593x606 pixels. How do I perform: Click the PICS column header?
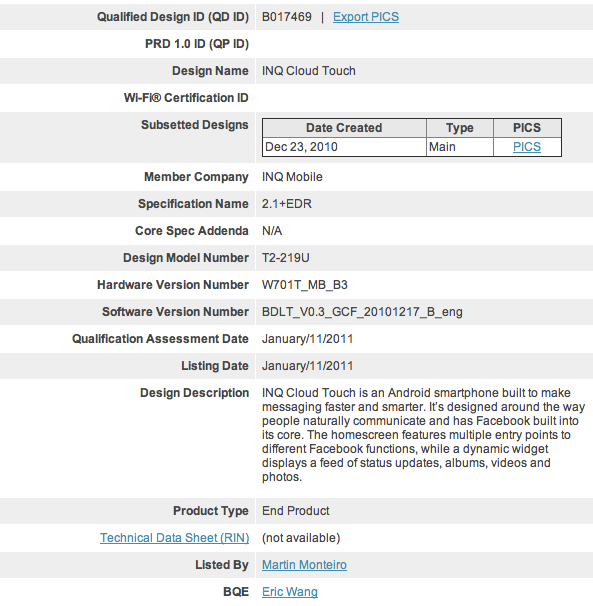pyautogui.click(x=527, y=128)
